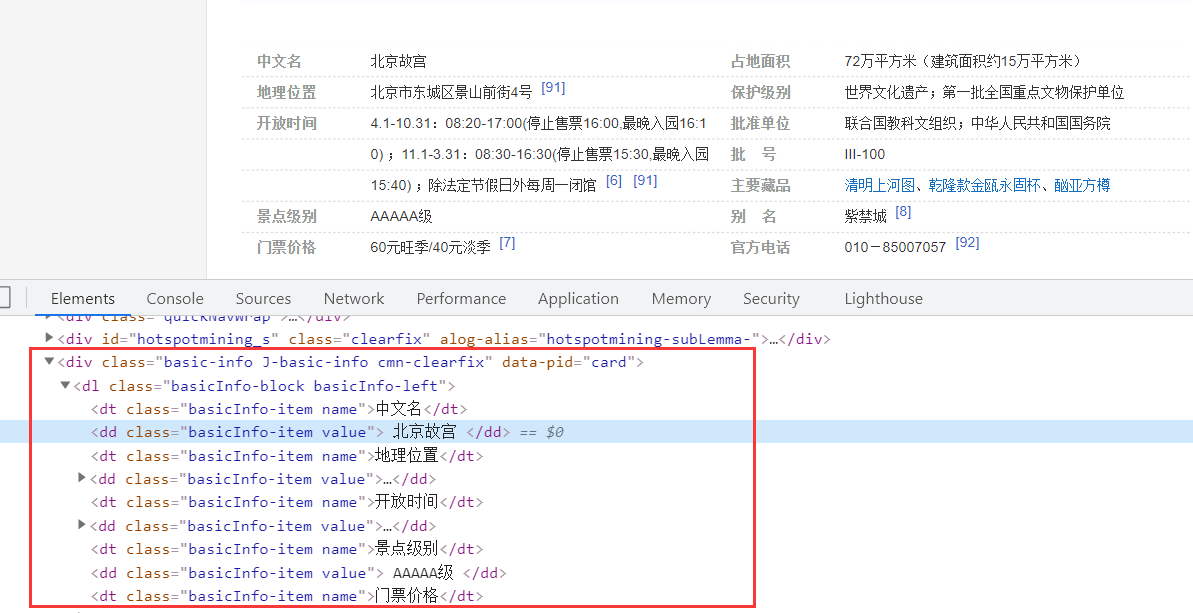Open reference [92] beside phone number
This screenshot has height=613, width=1193.
[967, 243]
